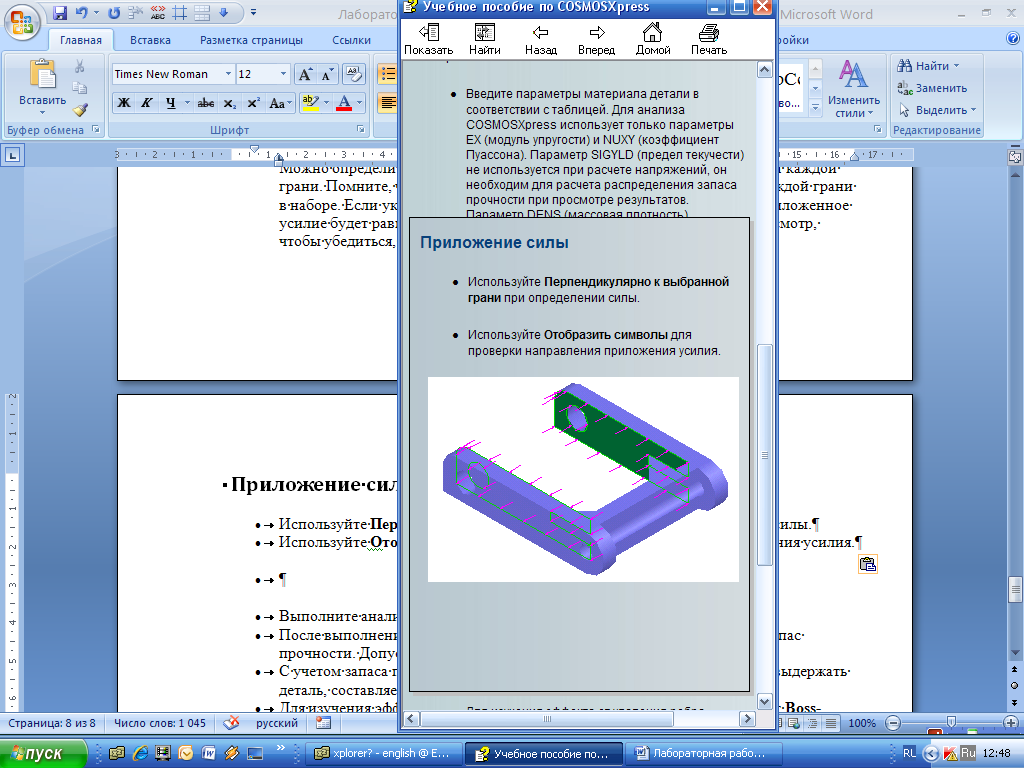Open the Times New Roman font dropdown

point(229,74)
